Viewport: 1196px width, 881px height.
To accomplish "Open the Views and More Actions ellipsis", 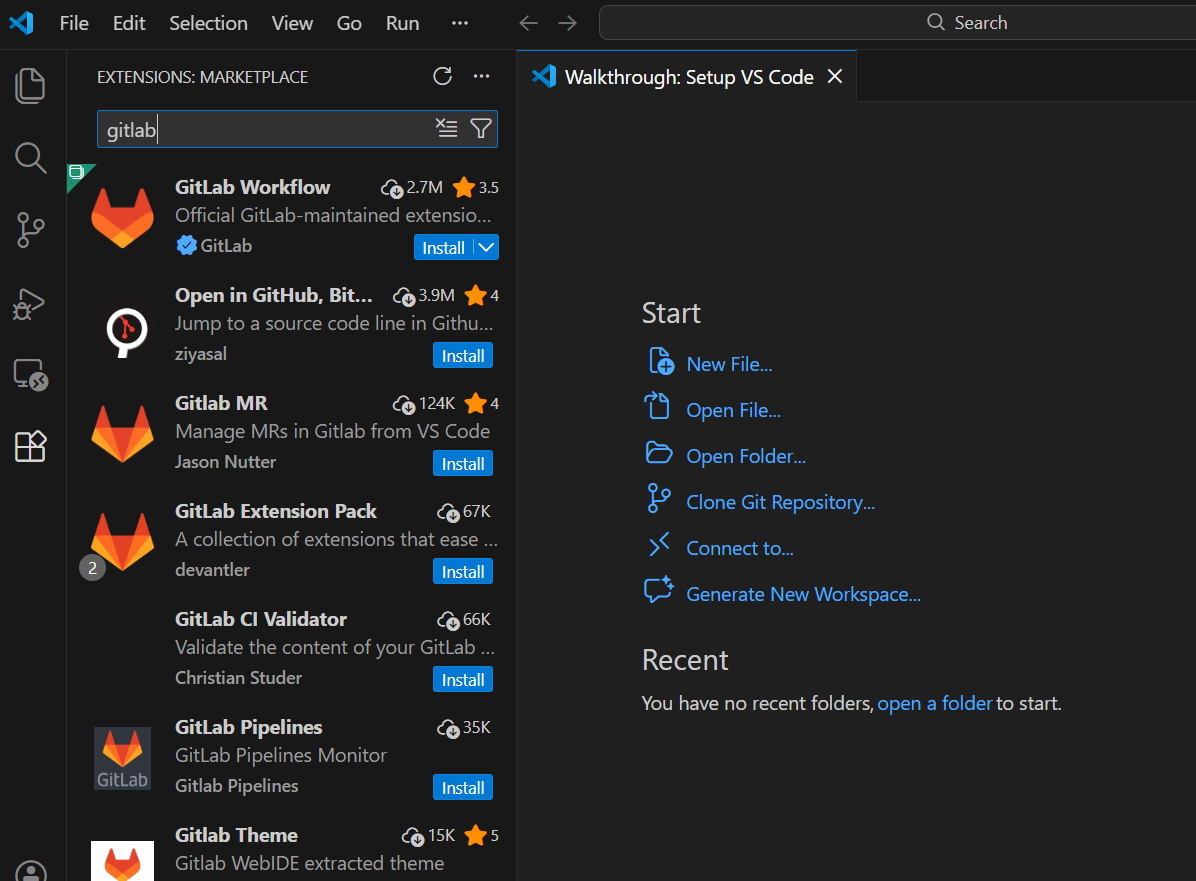I will (481, 77).
